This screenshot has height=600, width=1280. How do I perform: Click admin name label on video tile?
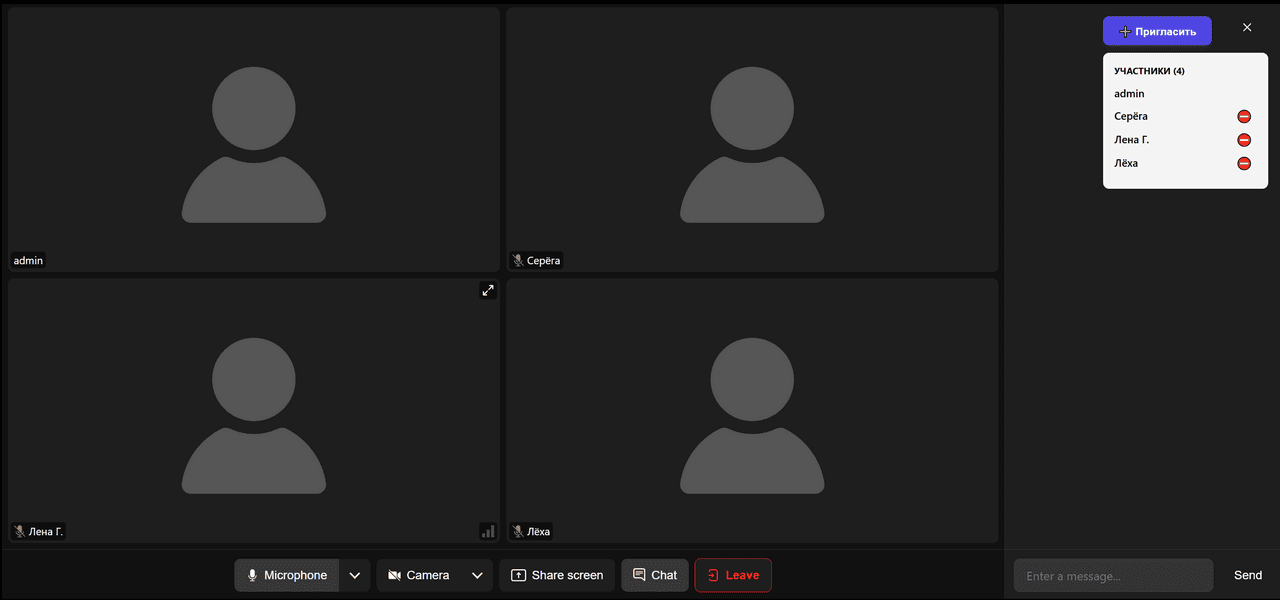[x=28, y=261]
